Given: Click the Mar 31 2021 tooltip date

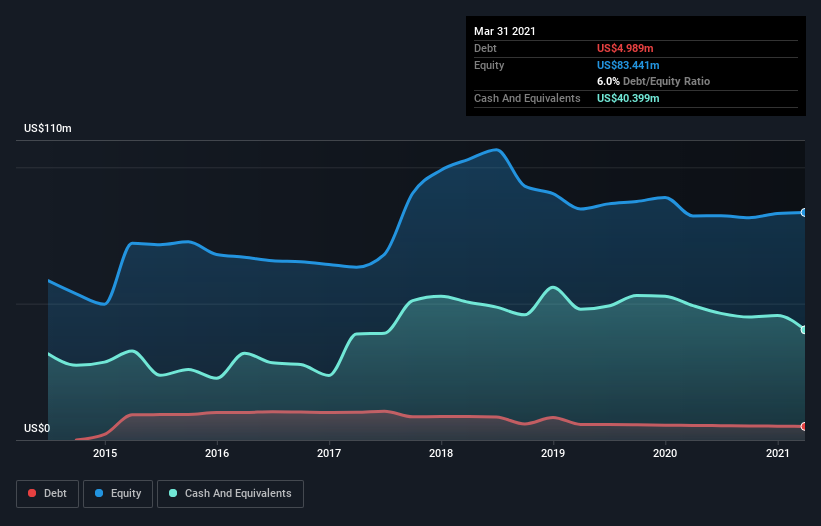Looking at the screenshot, I should click(505, 31).
